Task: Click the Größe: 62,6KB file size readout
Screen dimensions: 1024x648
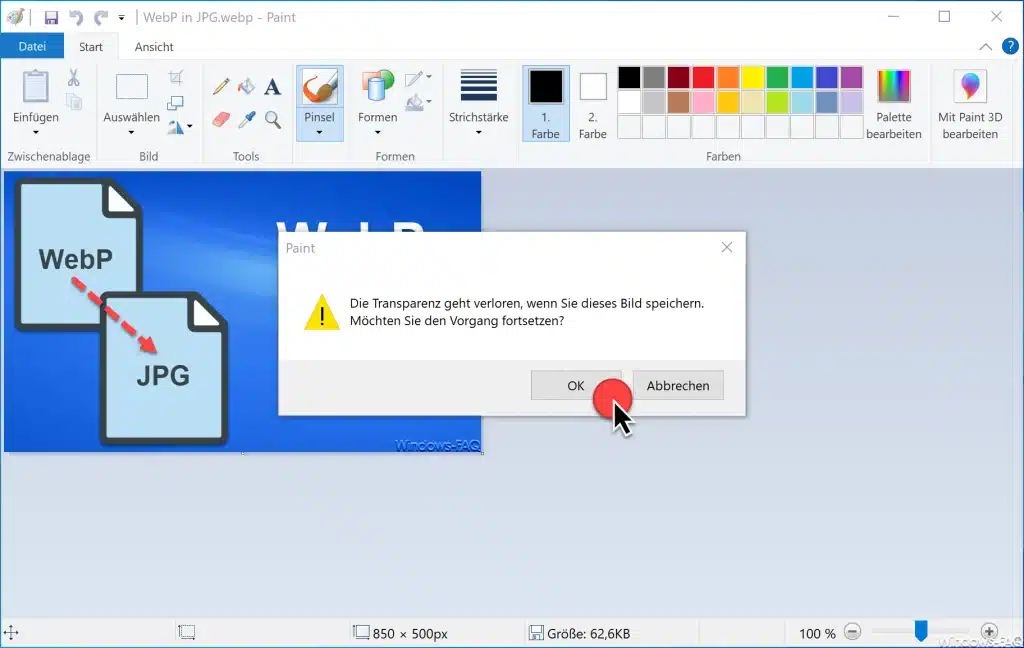Action: click(x=588, y=633)
